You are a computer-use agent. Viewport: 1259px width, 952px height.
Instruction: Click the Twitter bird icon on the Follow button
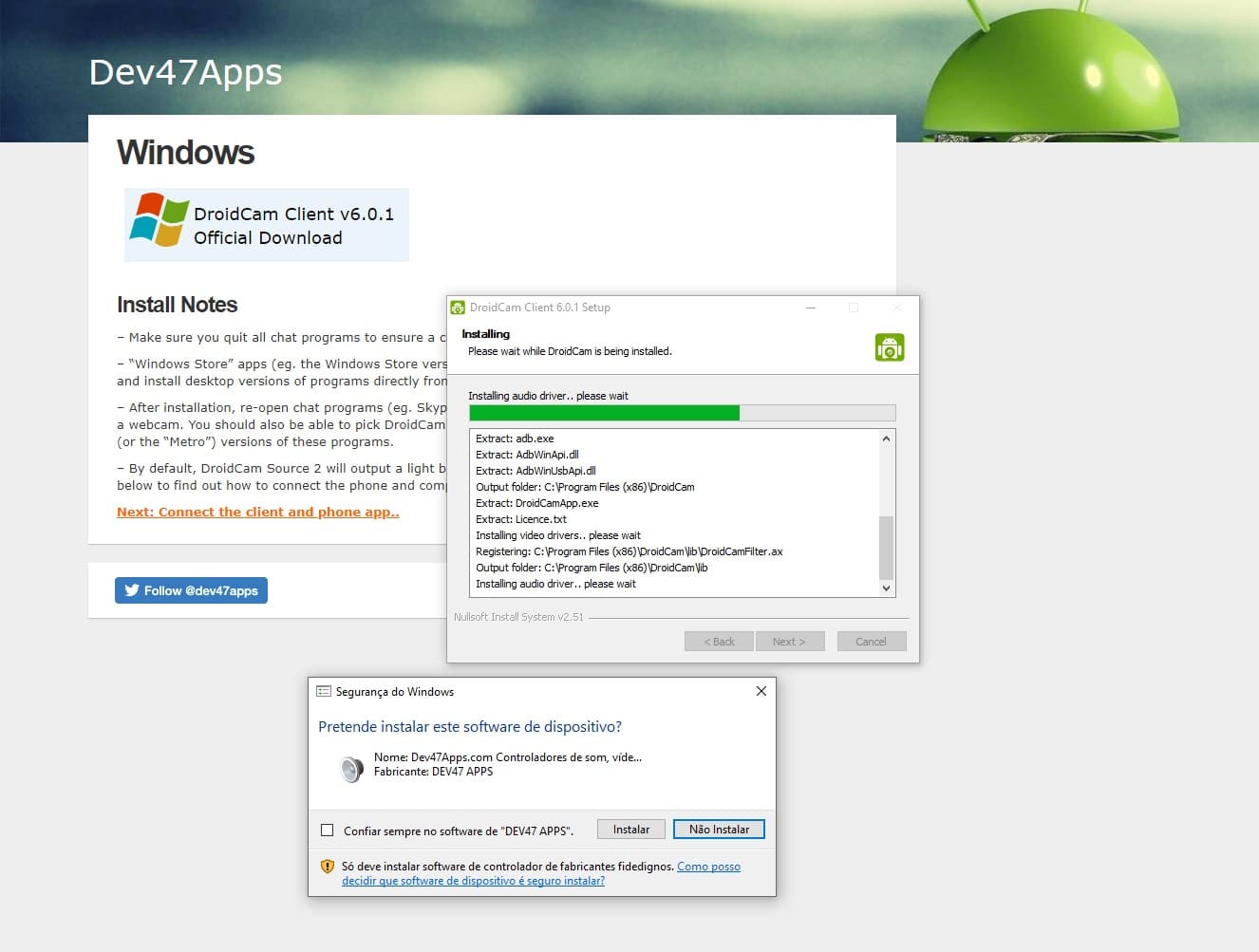click(x=132, y=590)
